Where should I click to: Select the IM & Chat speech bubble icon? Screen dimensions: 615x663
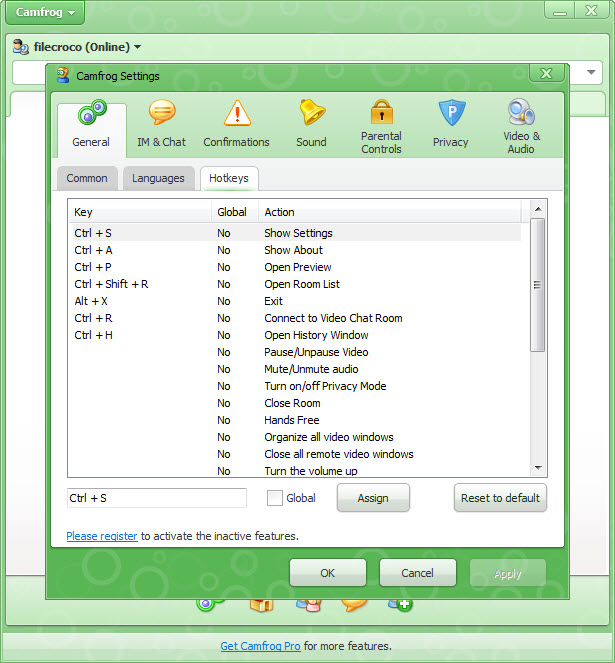tap(162, 112)
